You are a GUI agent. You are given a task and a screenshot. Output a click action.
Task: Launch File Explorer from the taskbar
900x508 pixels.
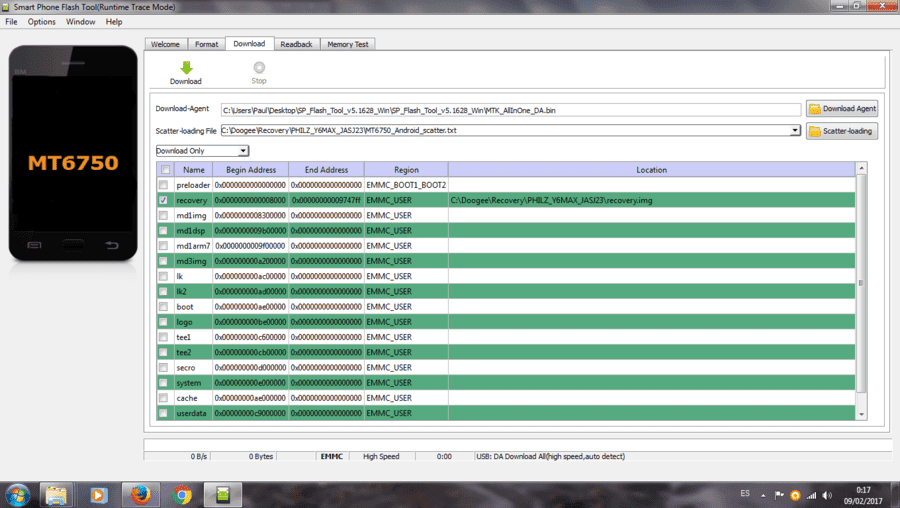click(x=56, y=494)
